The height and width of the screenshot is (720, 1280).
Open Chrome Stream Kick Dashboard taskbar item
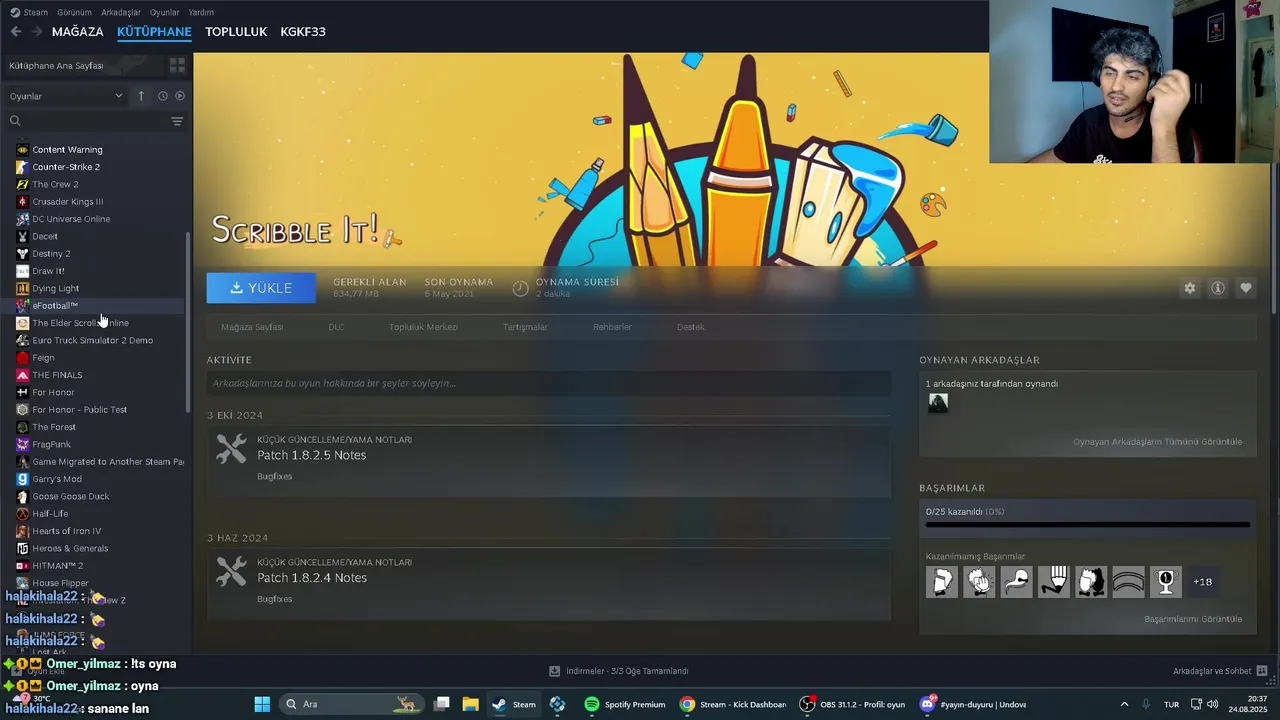click(732, 704)
